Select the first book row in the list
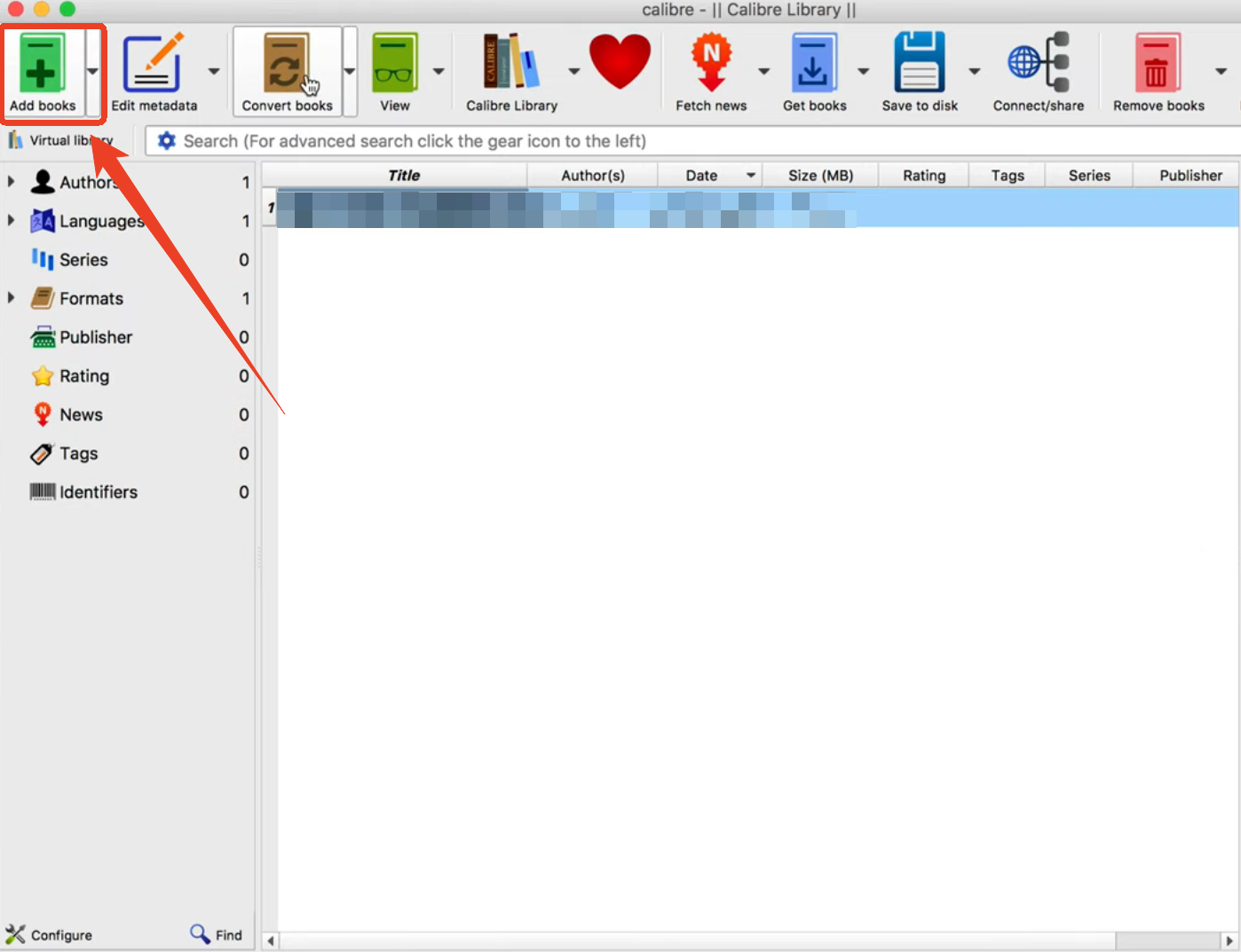Image resolution: width=1241 pixels, height=952 pixels. tap(758, 208)
